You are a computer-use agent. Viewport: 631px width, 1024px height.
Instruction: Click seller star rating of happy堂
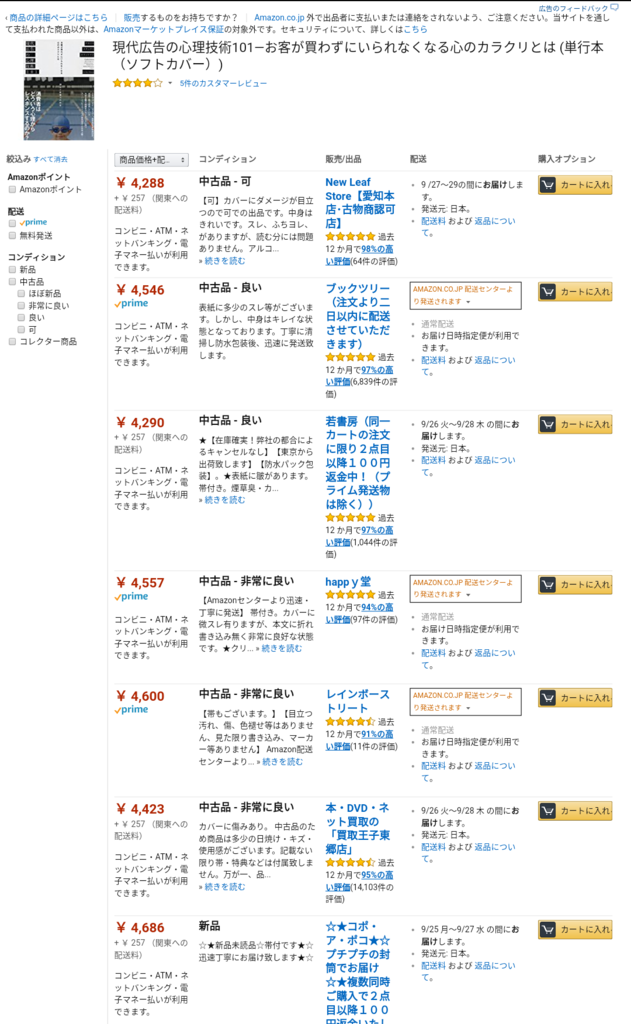(x=350, y=595)
